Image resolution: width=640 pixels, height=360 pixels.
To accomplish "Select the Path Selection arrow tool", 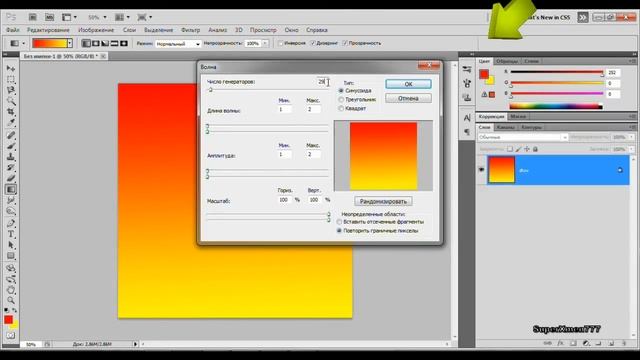I will (11, 245).
